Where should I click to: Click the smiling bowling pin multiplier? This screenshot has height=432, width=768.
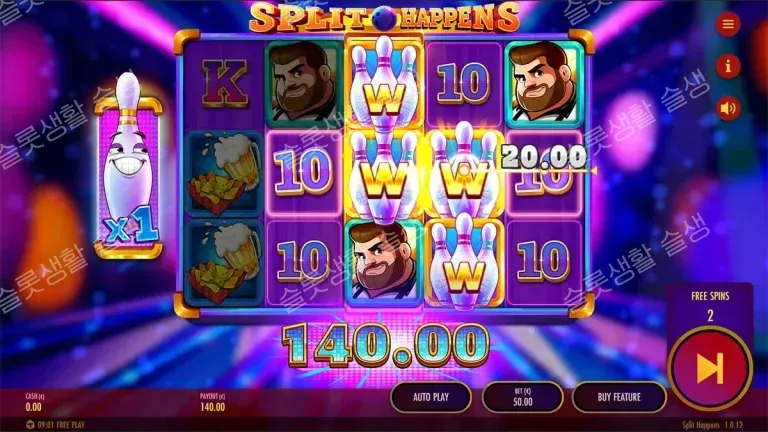click(128, 167)
